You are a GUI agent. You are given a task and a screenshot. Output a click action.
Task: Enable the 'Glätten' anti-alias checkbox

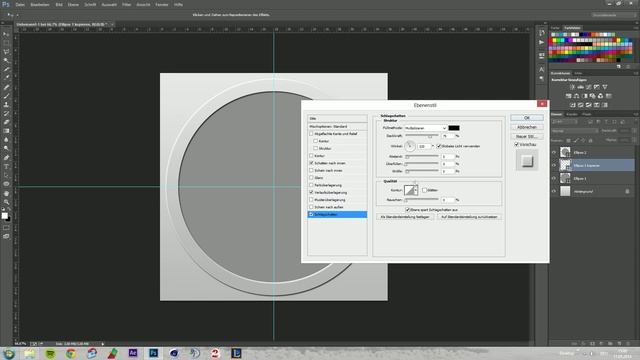coord(424,190)
